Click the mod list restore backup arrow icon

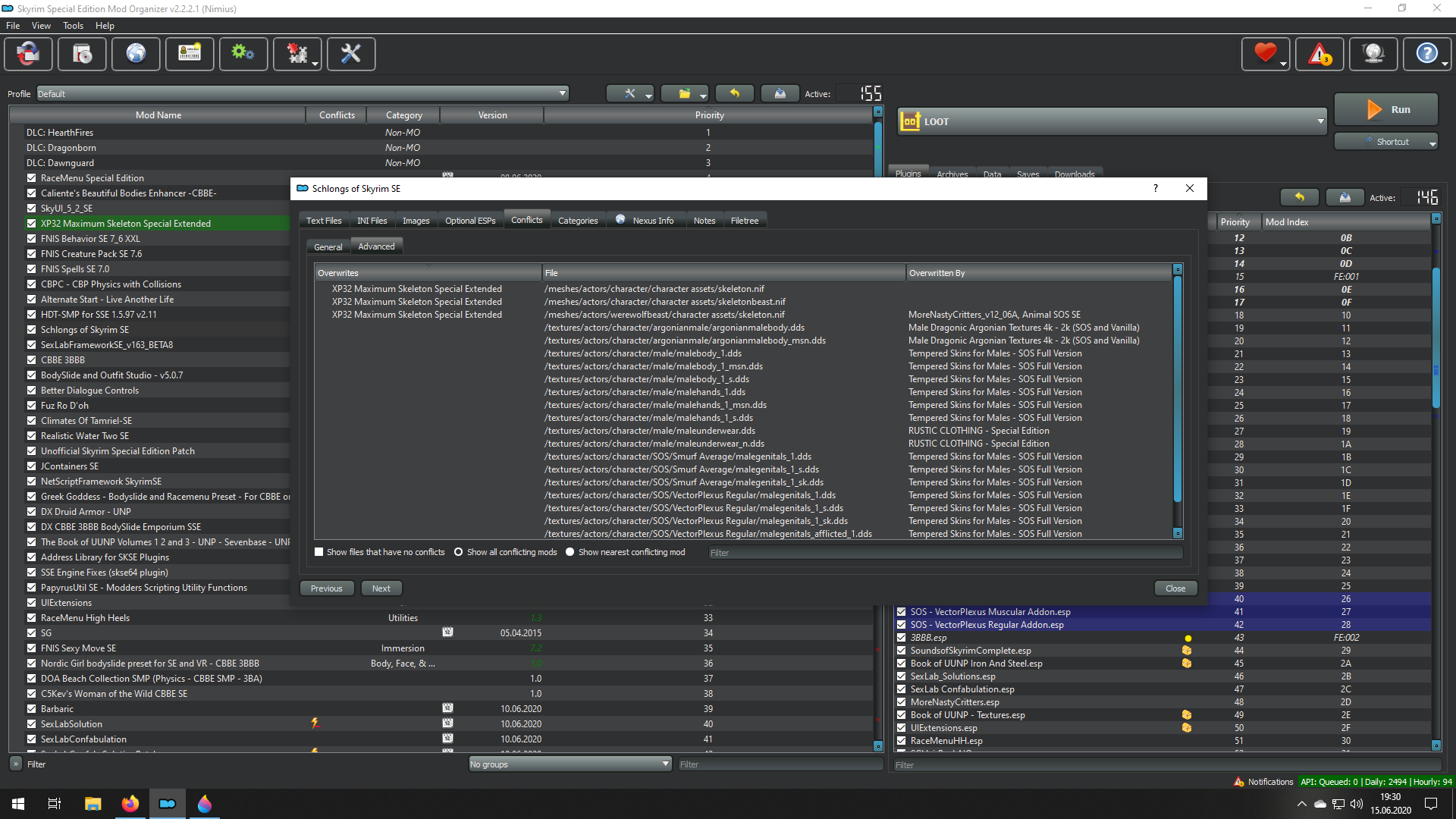point(735,93)
